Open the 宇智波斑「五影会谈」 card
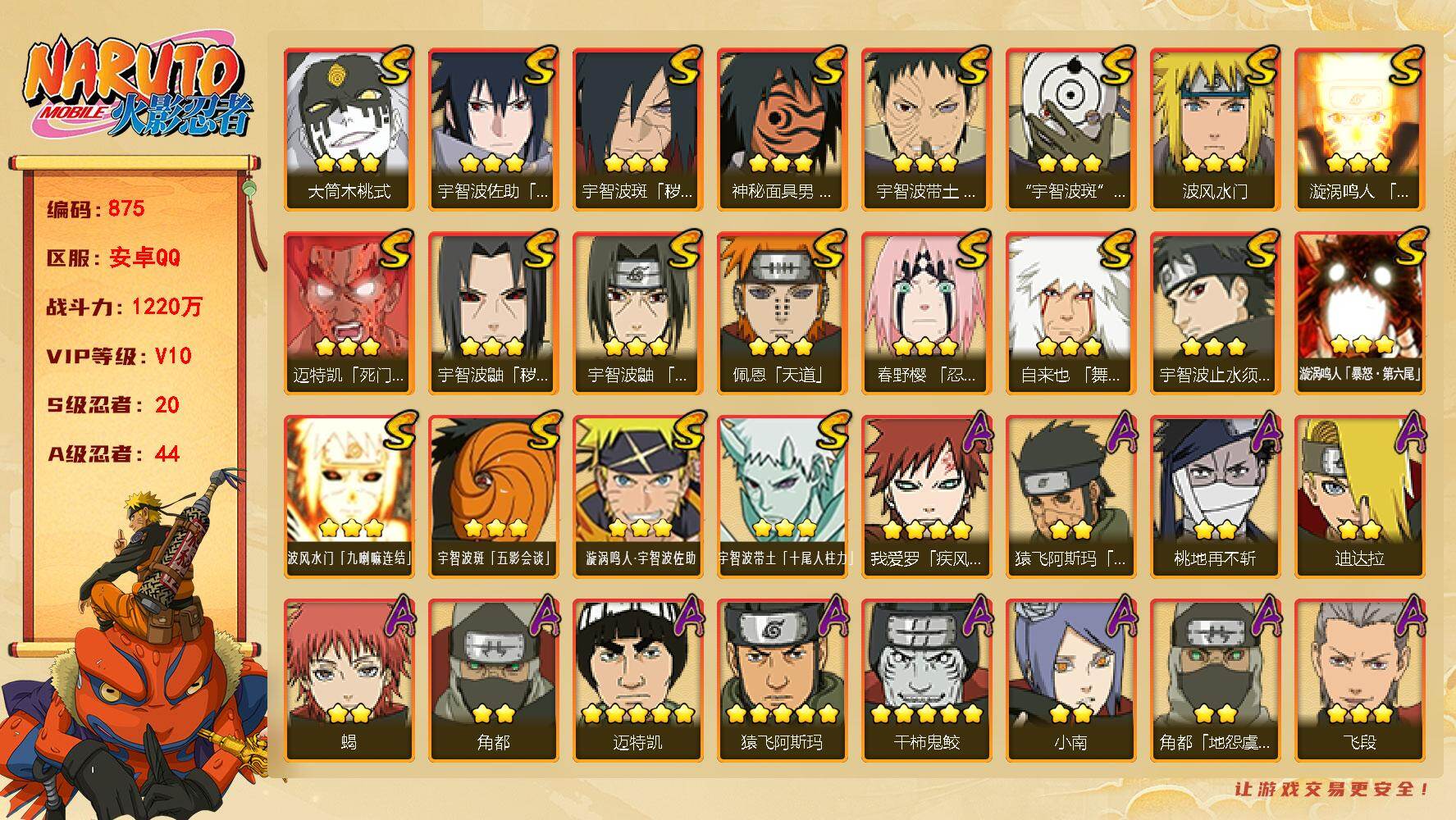The width and height of the screenshot is (1456, 820). [x=494, y=497]
